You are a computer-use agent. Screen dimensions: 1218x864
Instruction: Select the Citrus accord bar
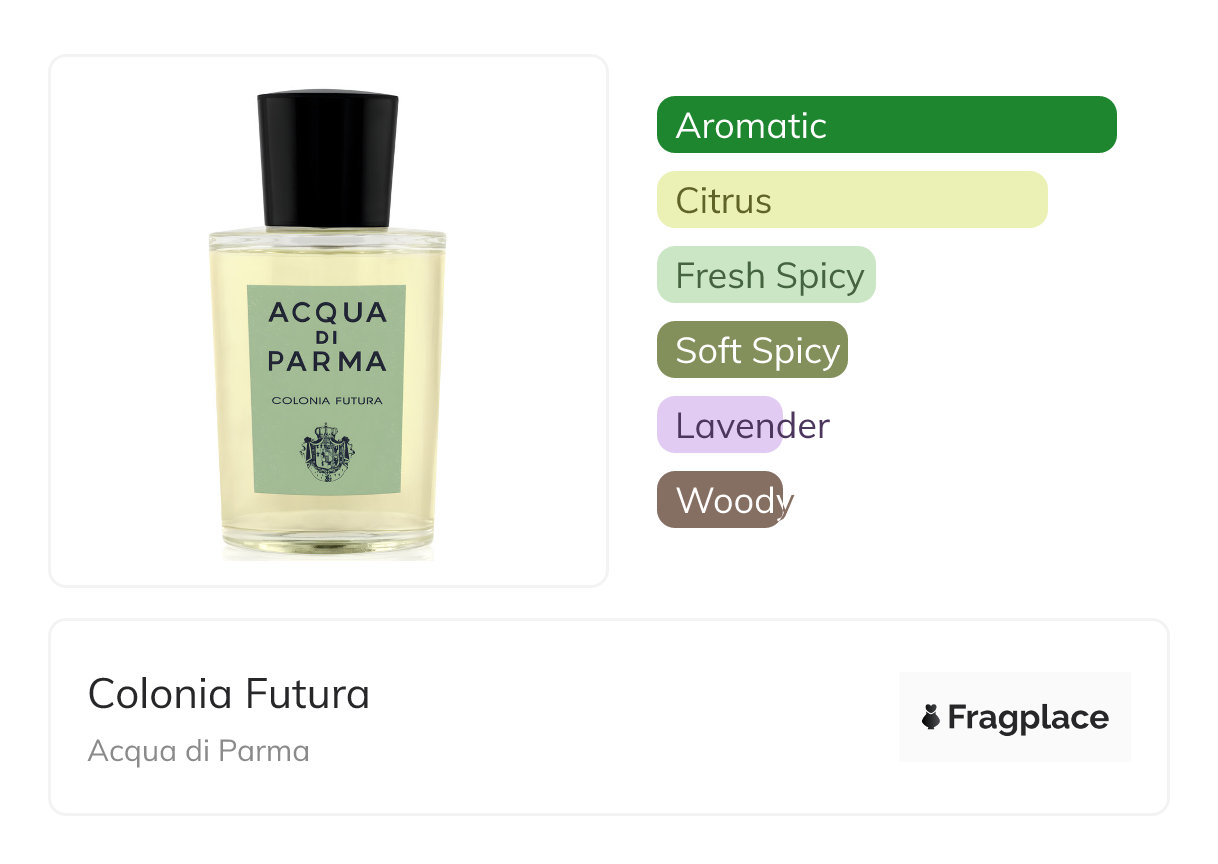(852, 200)
